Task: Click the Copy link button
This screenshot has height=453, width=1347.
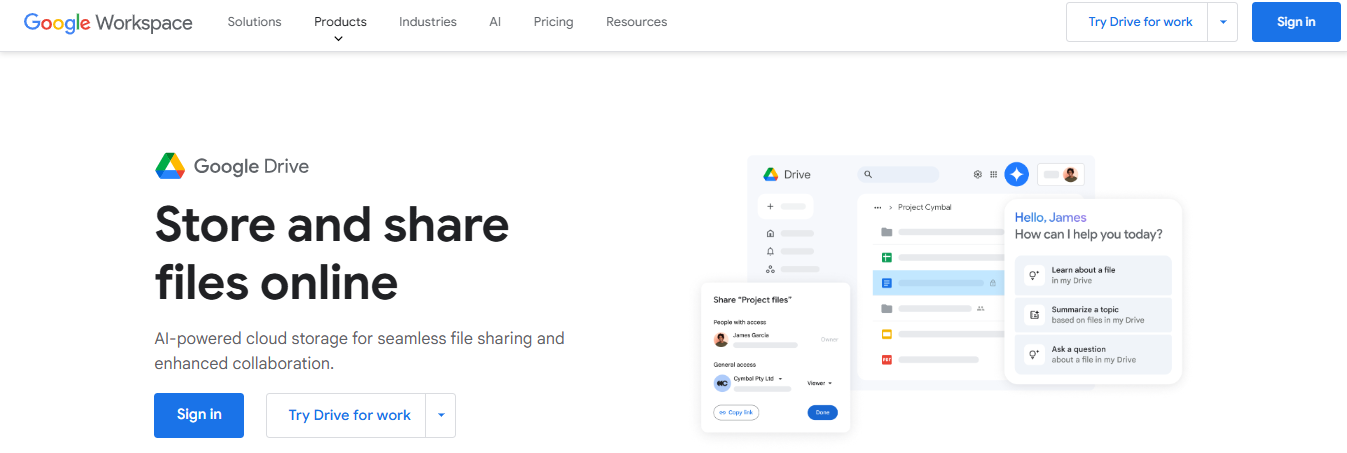Action: click(x=736, y=412)
